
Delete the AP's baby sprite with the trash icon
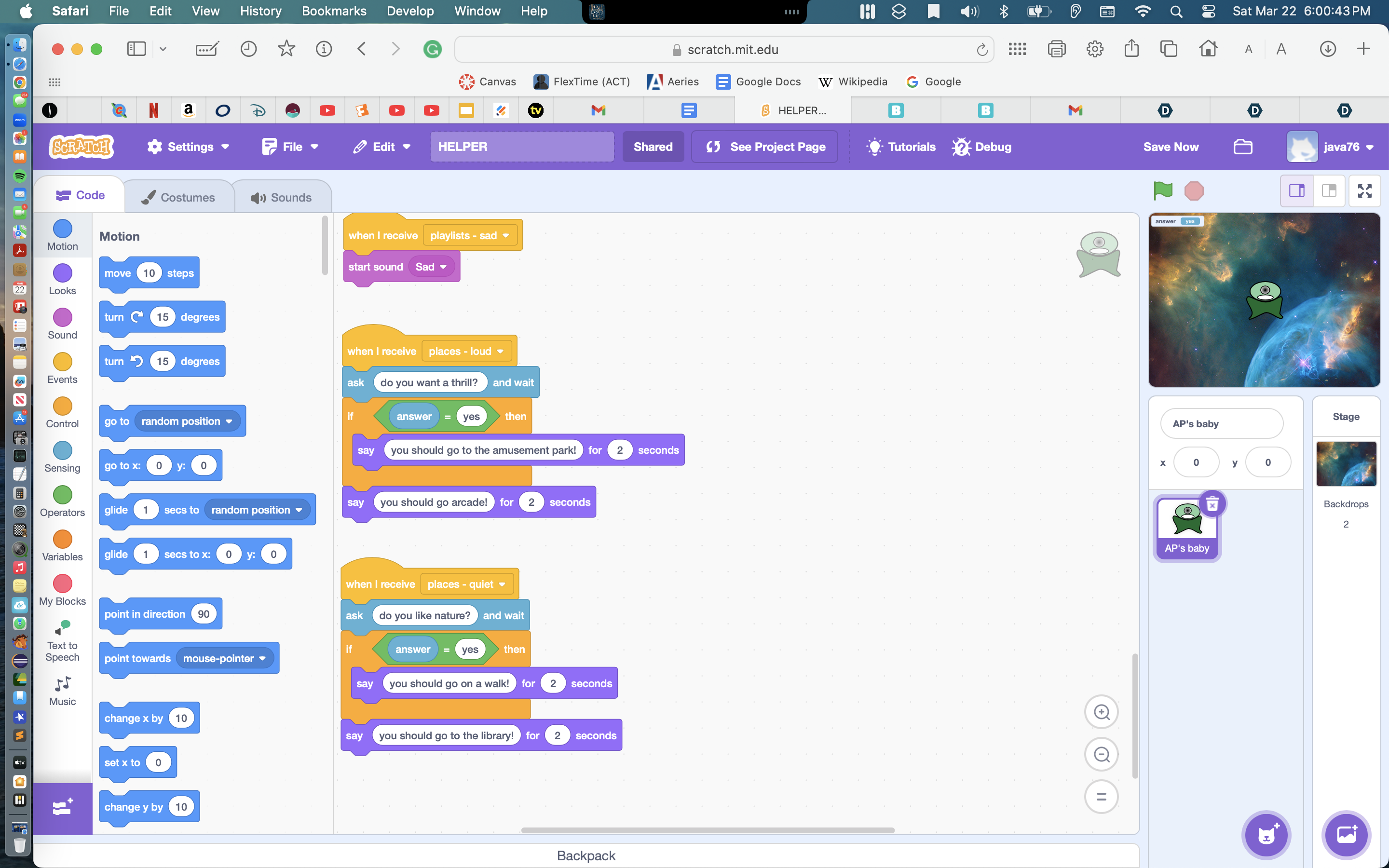tap(1212, 504)
